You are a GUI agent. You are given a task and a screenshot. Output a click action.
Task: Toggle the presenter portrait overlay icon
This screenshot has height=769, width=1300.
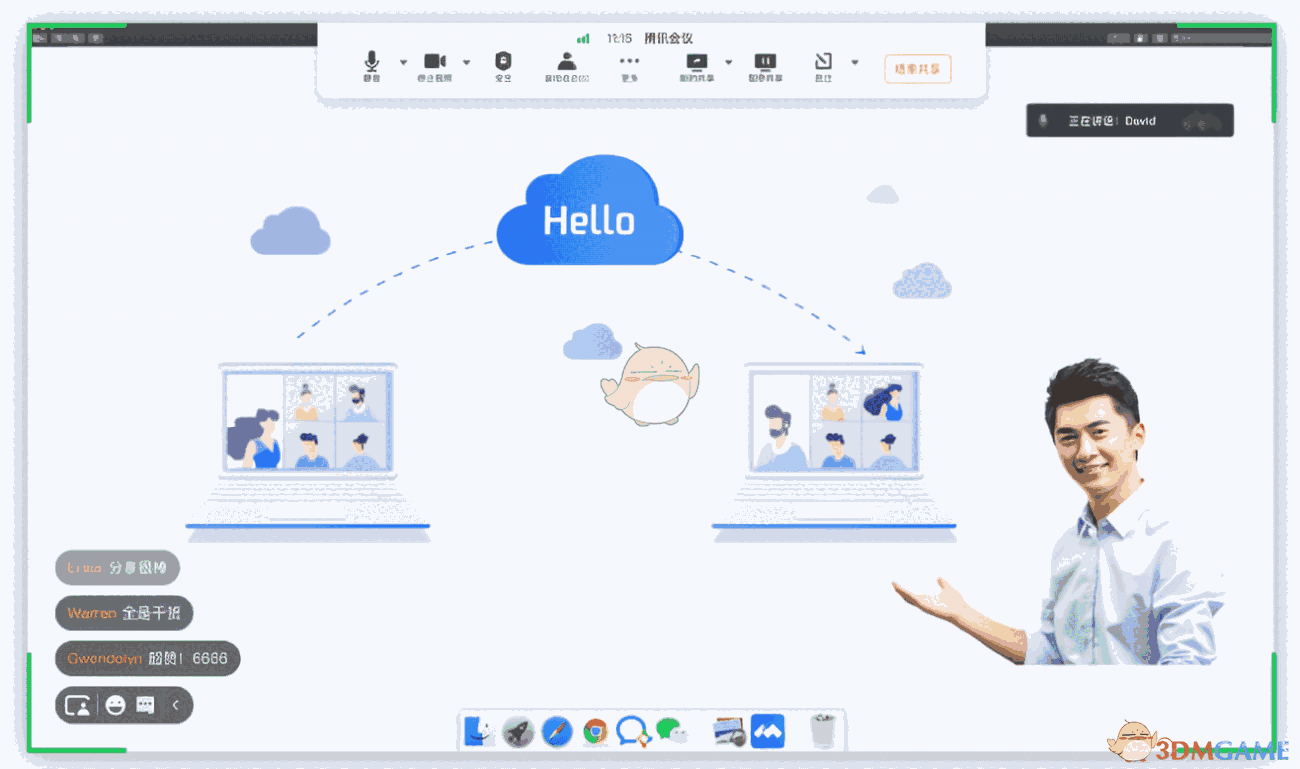(x=78, y=705)
